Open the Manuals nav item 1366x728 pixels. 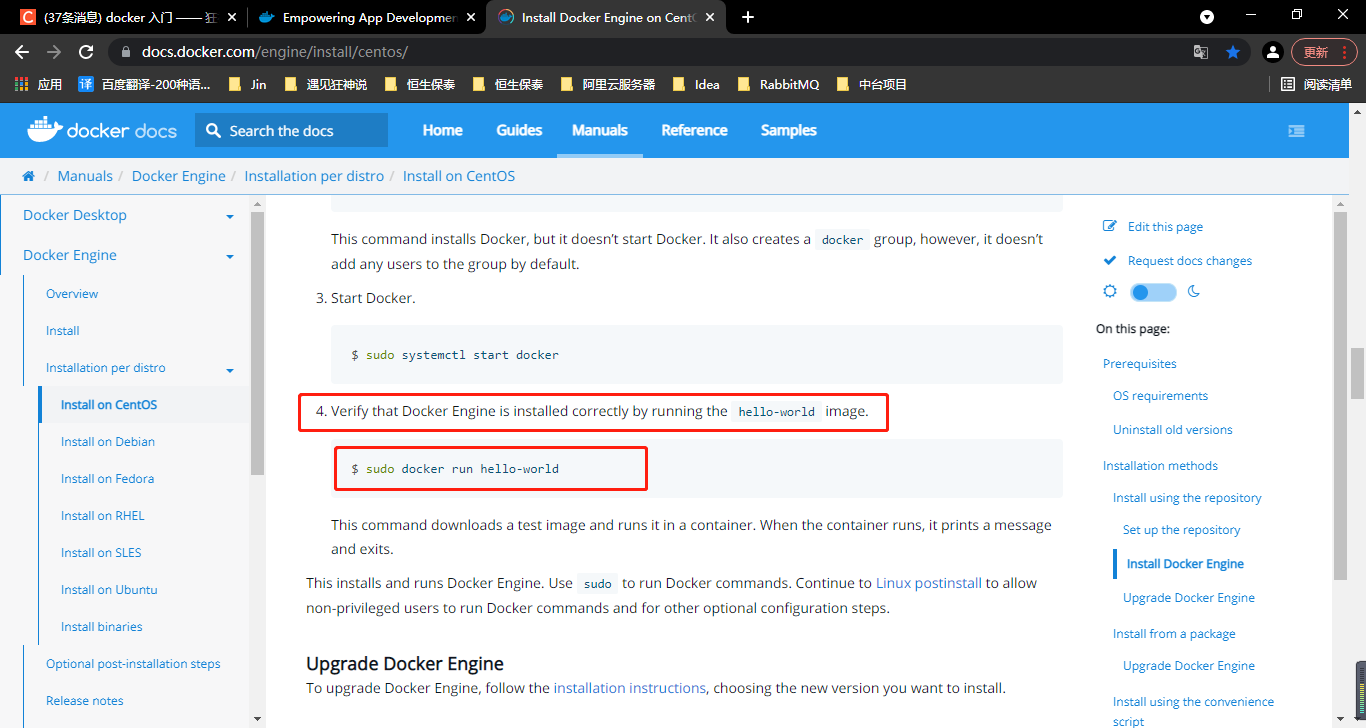(x=600, y=130)
